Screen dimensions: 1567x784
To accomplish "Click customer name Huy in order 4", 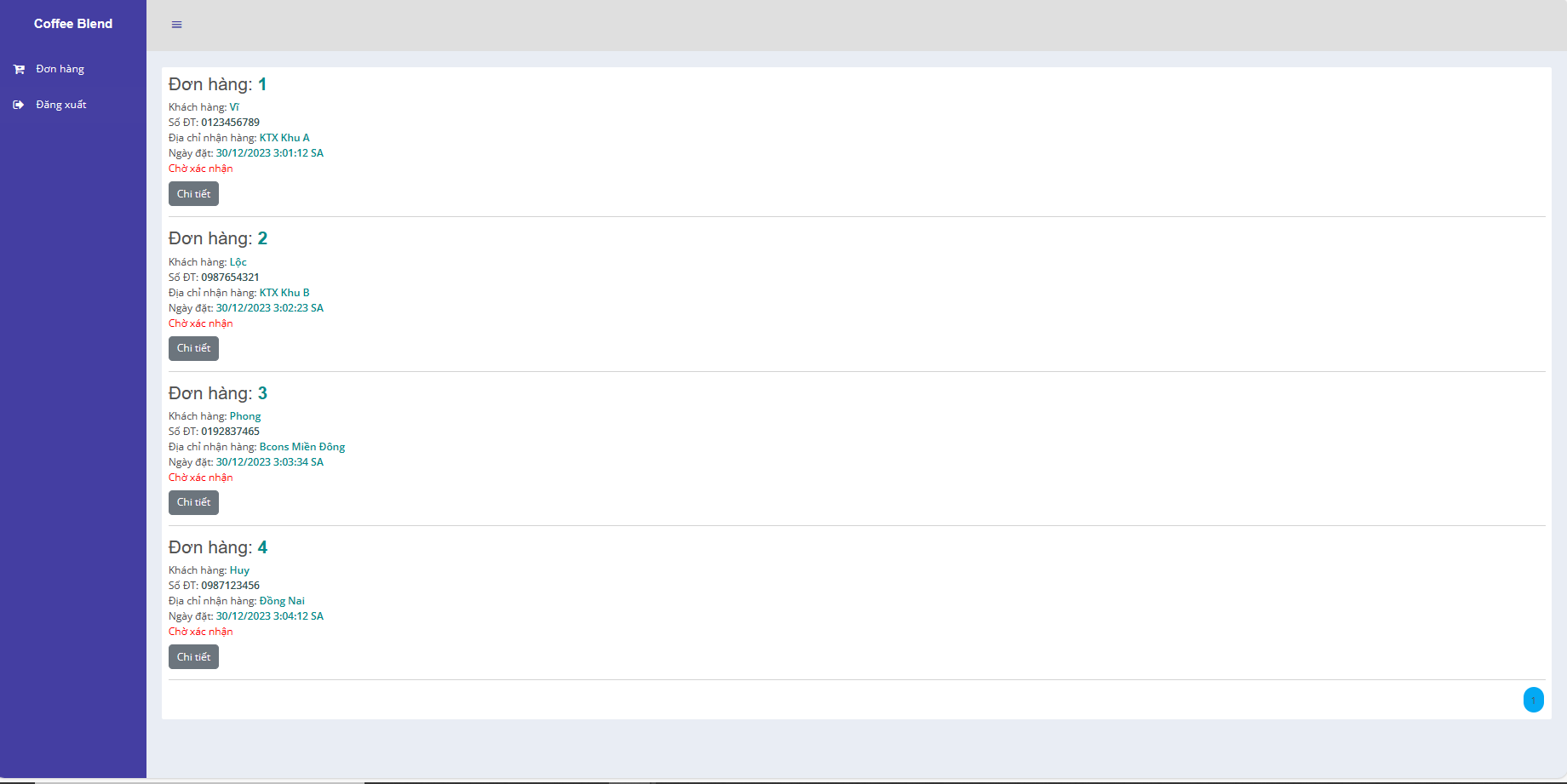I will (239, 570).
